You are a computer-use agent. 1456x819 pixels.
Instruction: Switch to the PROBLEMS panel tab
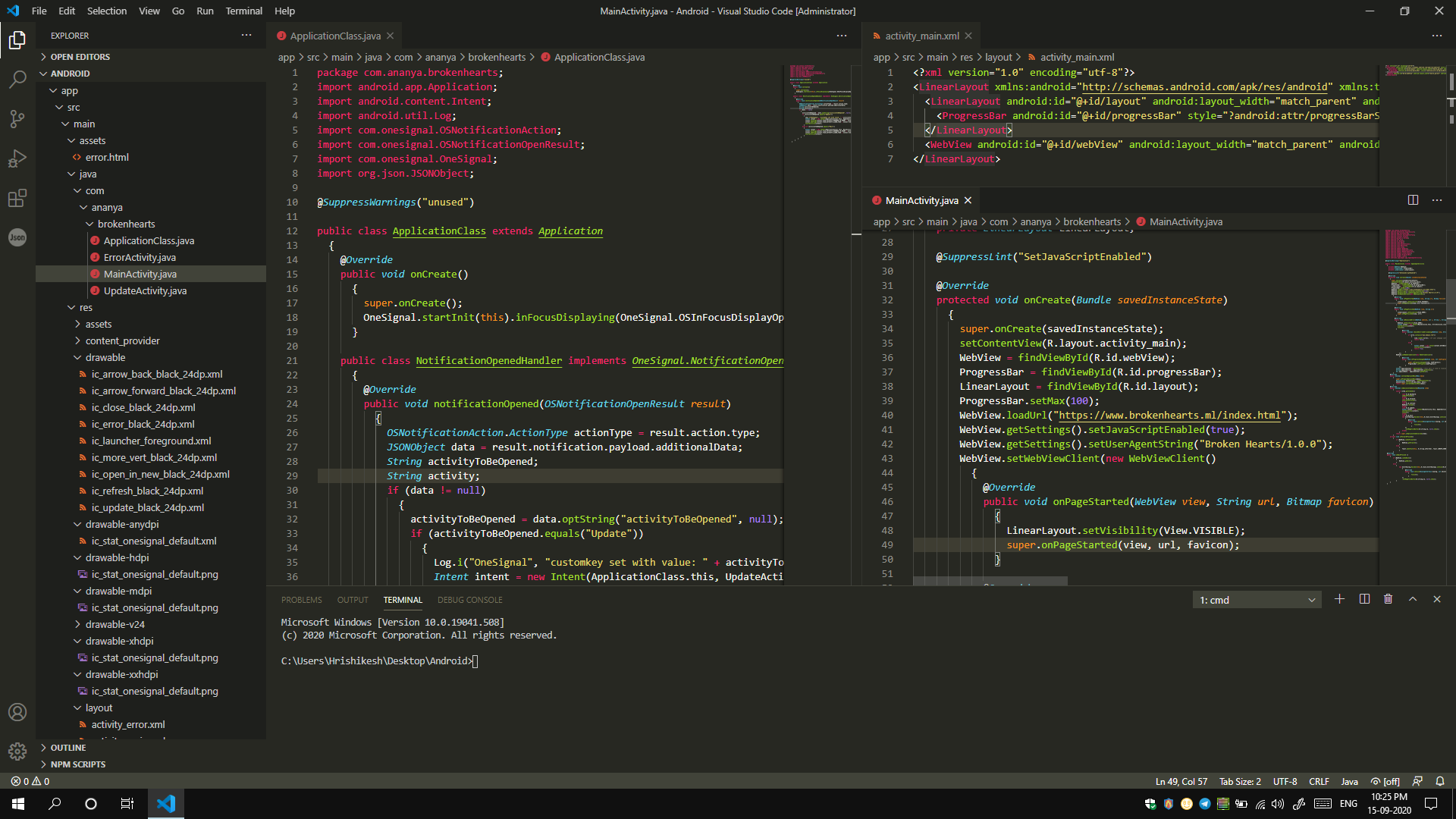click(301, 600)
